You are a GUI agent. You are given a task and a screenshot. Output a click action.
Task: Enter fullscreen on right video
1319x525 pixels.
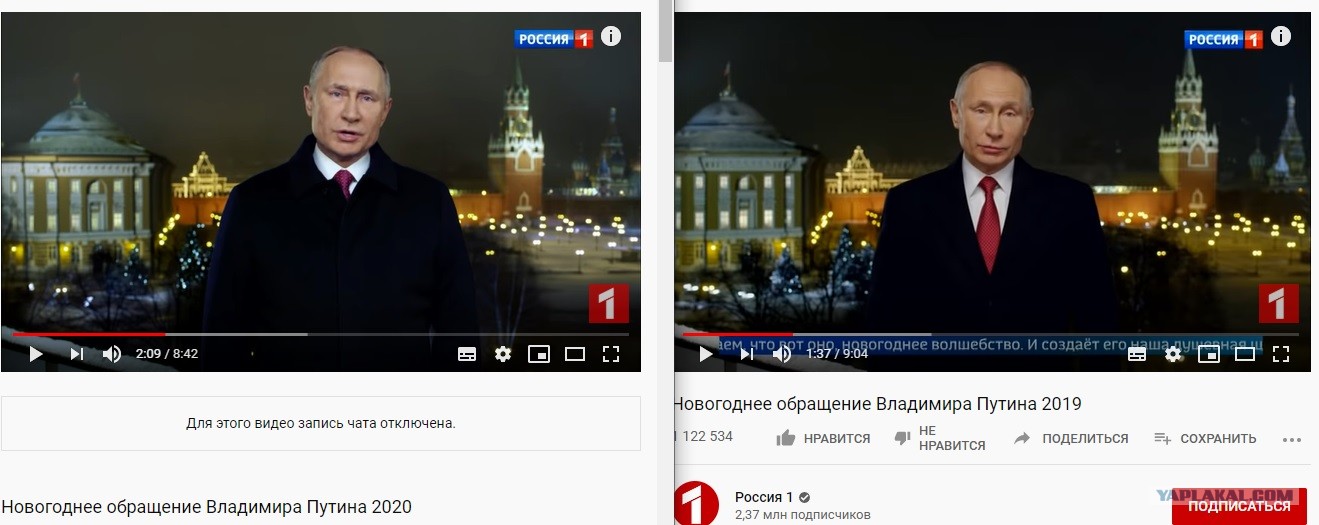coord(1281,354)
